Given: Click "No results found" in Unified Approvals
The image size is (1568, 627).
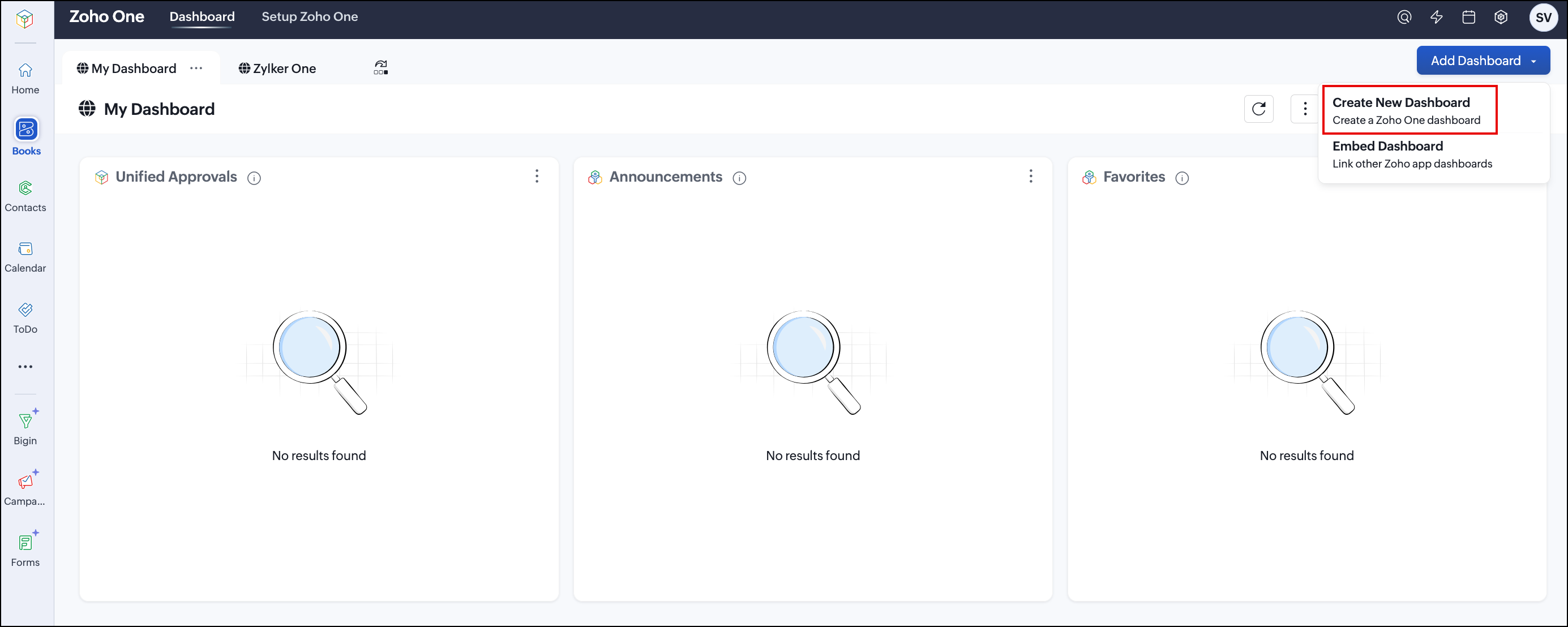Looking at the screenshot, I should click(x=319, y=456).
